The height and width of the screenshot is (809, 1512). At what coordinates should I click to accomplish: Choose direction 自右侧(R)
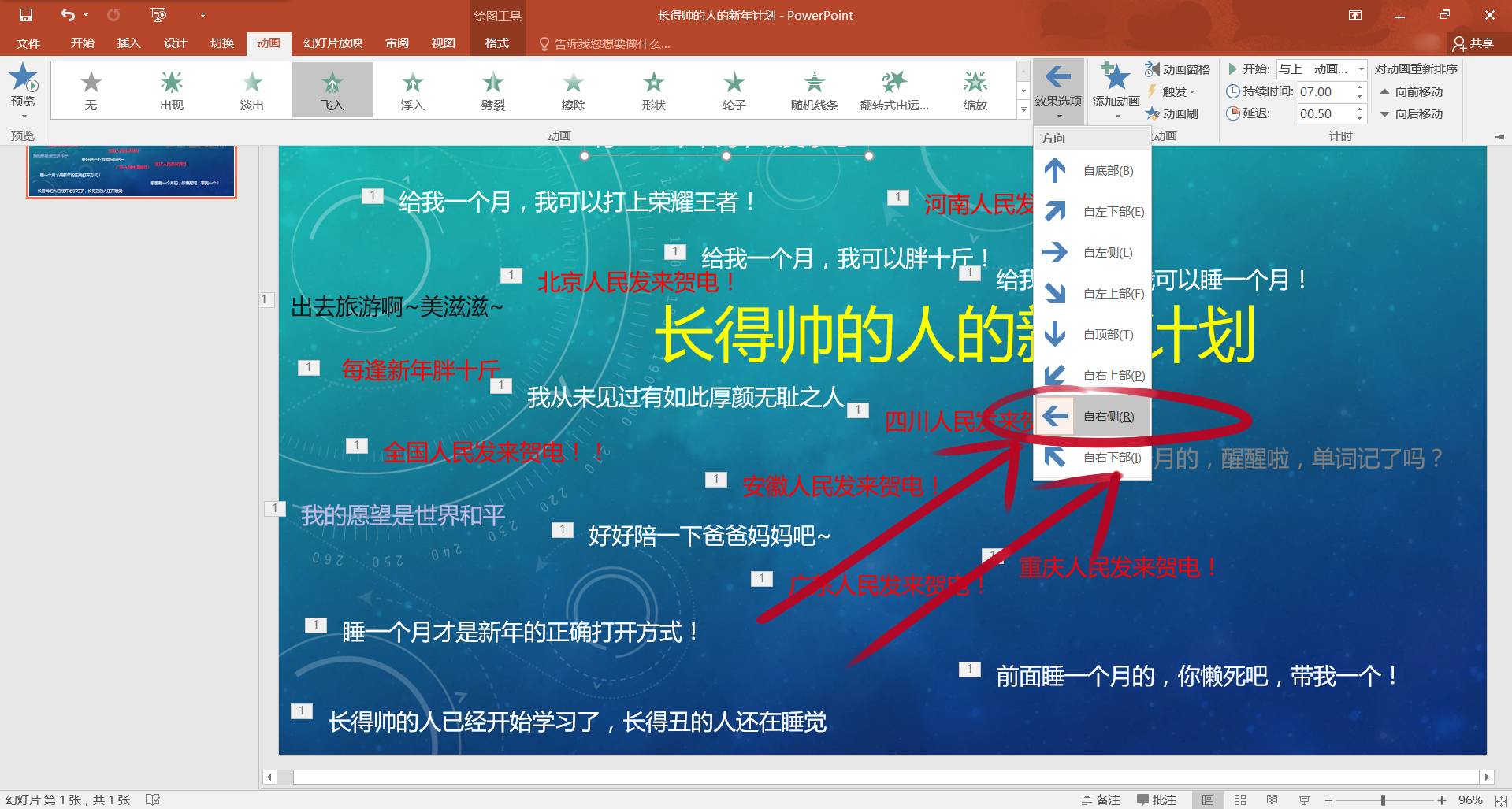coord(1092,416)
